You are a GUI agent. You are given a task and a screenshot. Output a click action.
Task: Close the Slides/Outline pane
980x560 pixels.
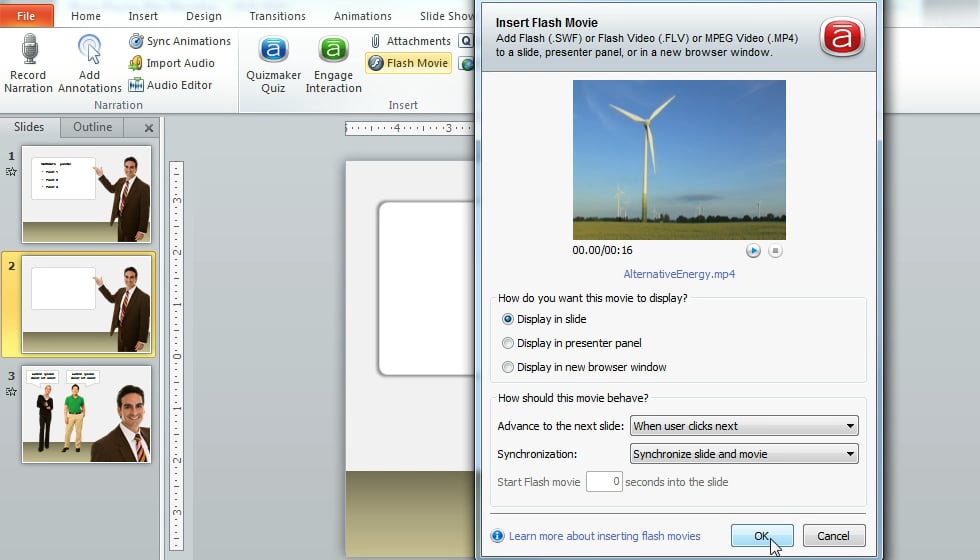(x=149, y=128)
